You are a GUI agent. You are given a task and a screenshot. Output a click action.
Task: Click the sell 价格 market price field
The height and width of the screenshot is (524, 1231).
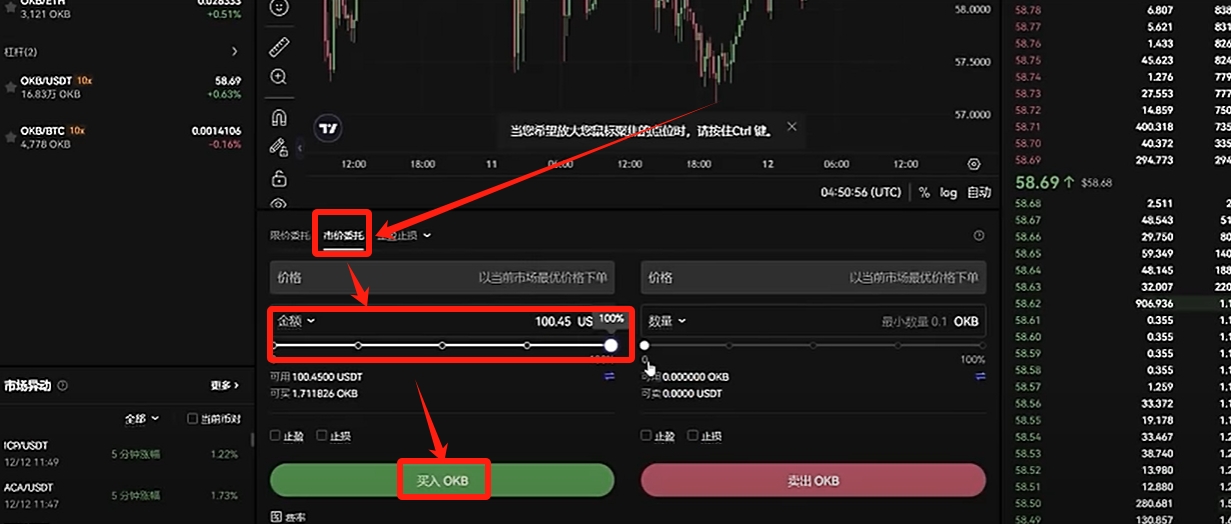[813, 277]
